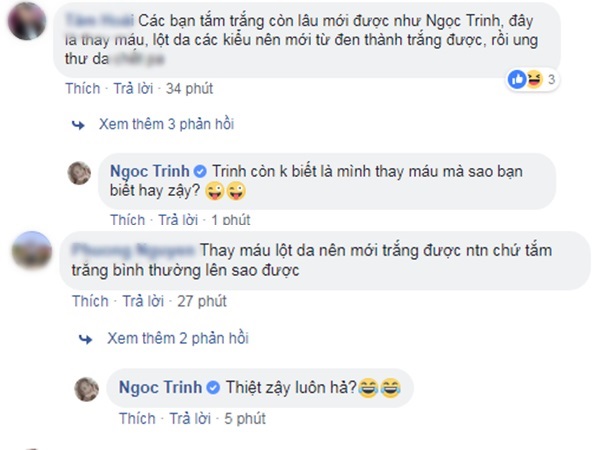This screenshot has height=450, width=600.
Task: Open Ngoc Trinh's avatar in first reply
Action: coord(80,173)
